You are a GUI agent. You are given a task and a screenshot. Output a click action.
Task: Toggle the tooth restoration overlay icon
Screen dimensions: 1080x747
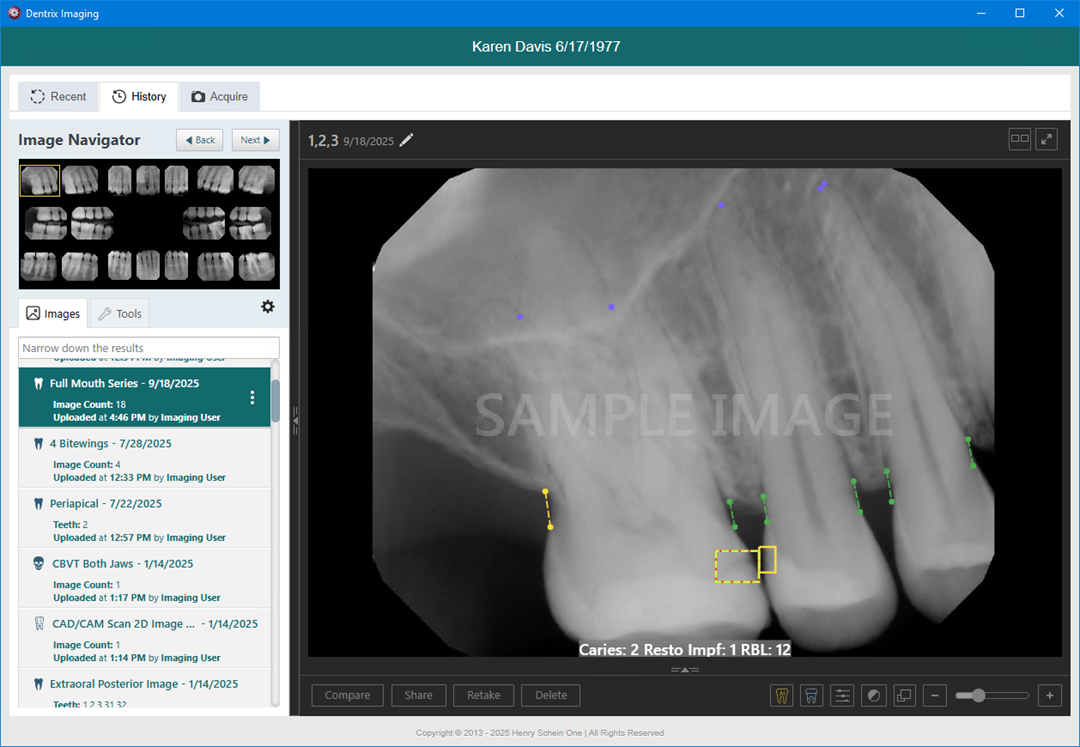click(x=812, y=695)
